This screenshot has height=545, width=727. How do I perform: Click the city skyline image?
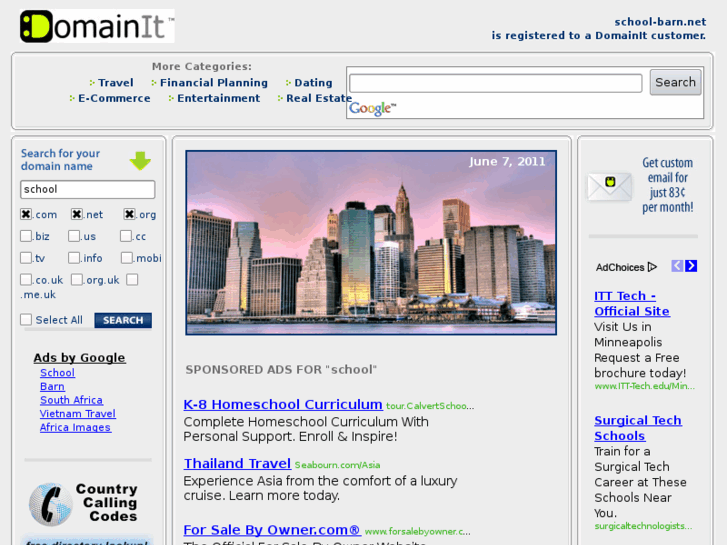[x=371, y=242]
